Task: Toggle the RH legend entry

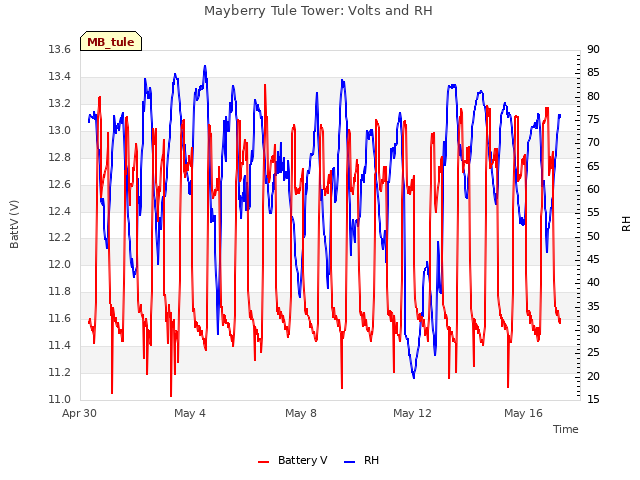Action: pyautogui.click(x=362, y=460)
